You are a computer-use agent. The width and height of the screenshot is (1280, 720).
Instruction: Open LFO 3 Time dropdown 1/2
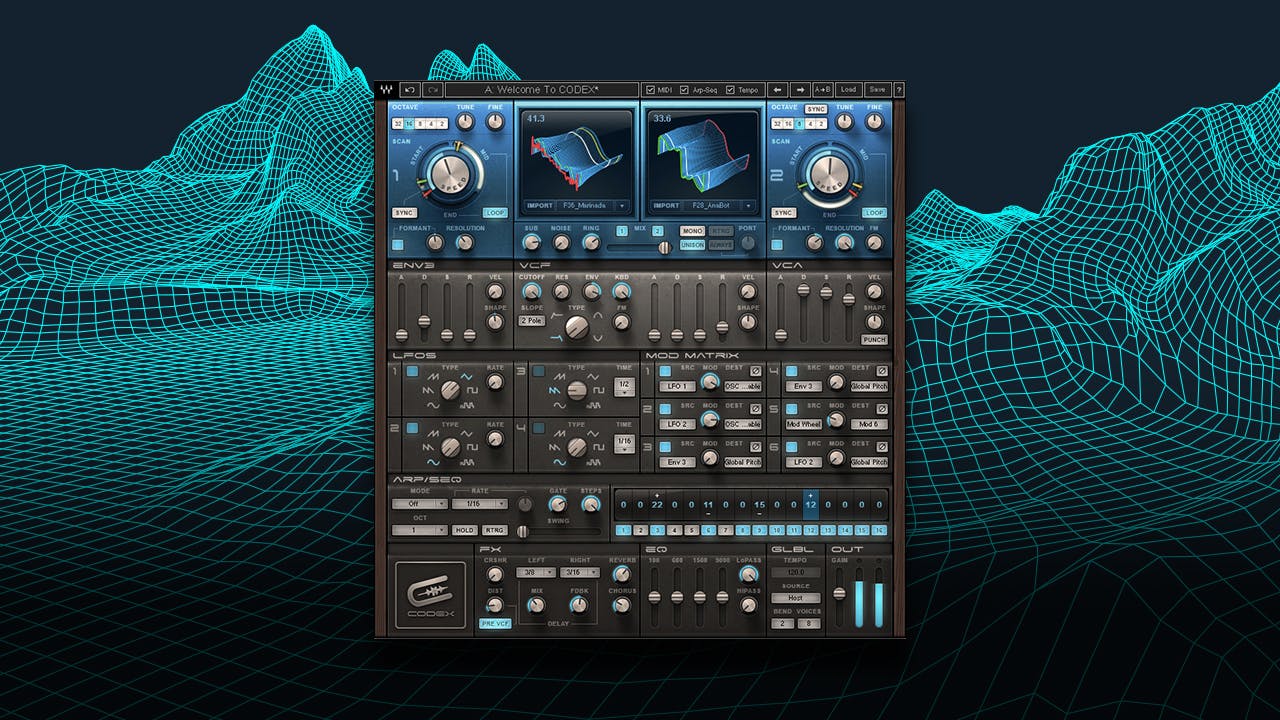624,386
